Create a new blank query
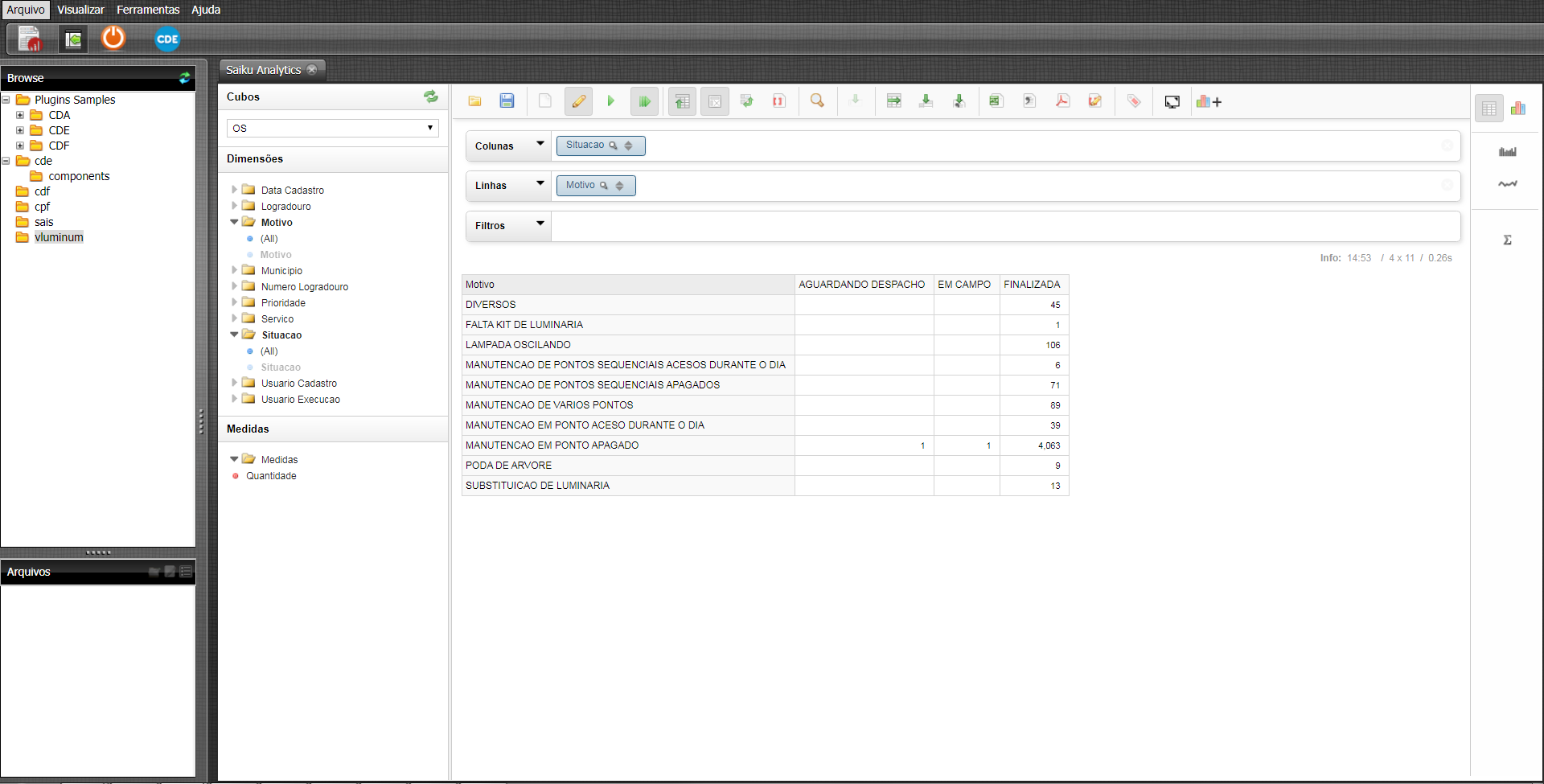The image size is (1544, 784). tap(545, 101)
